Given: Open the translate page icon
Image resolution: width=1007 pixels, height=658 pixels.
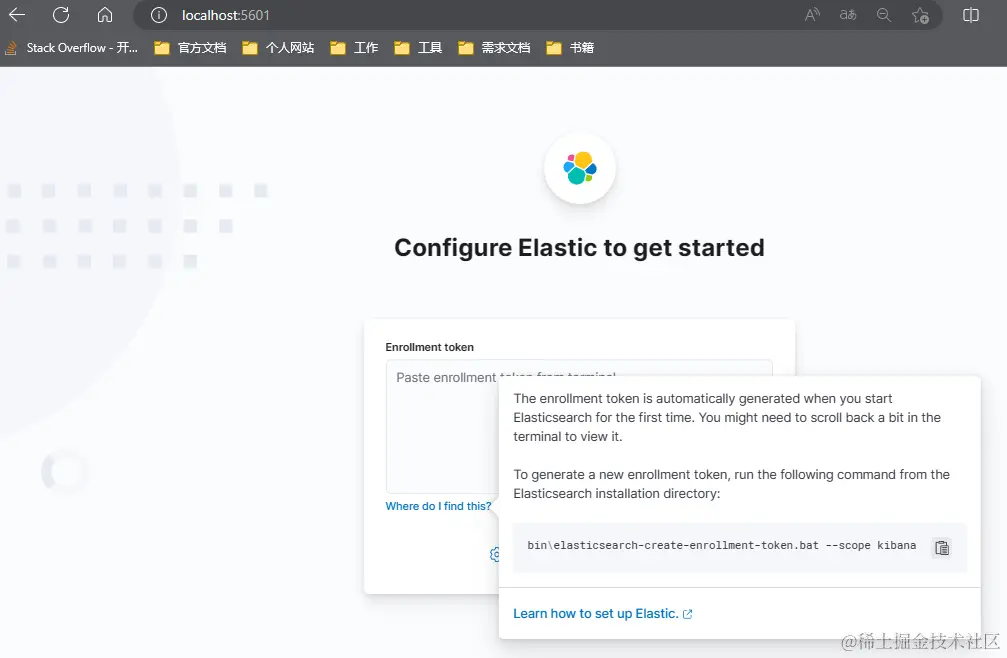Looking at the screenshot, I should 848,15.
